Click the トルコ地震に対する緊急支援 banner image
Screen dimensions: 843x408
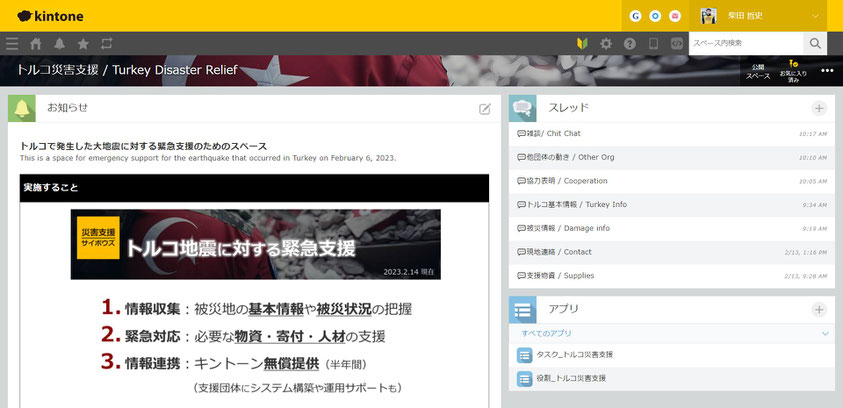255,244
